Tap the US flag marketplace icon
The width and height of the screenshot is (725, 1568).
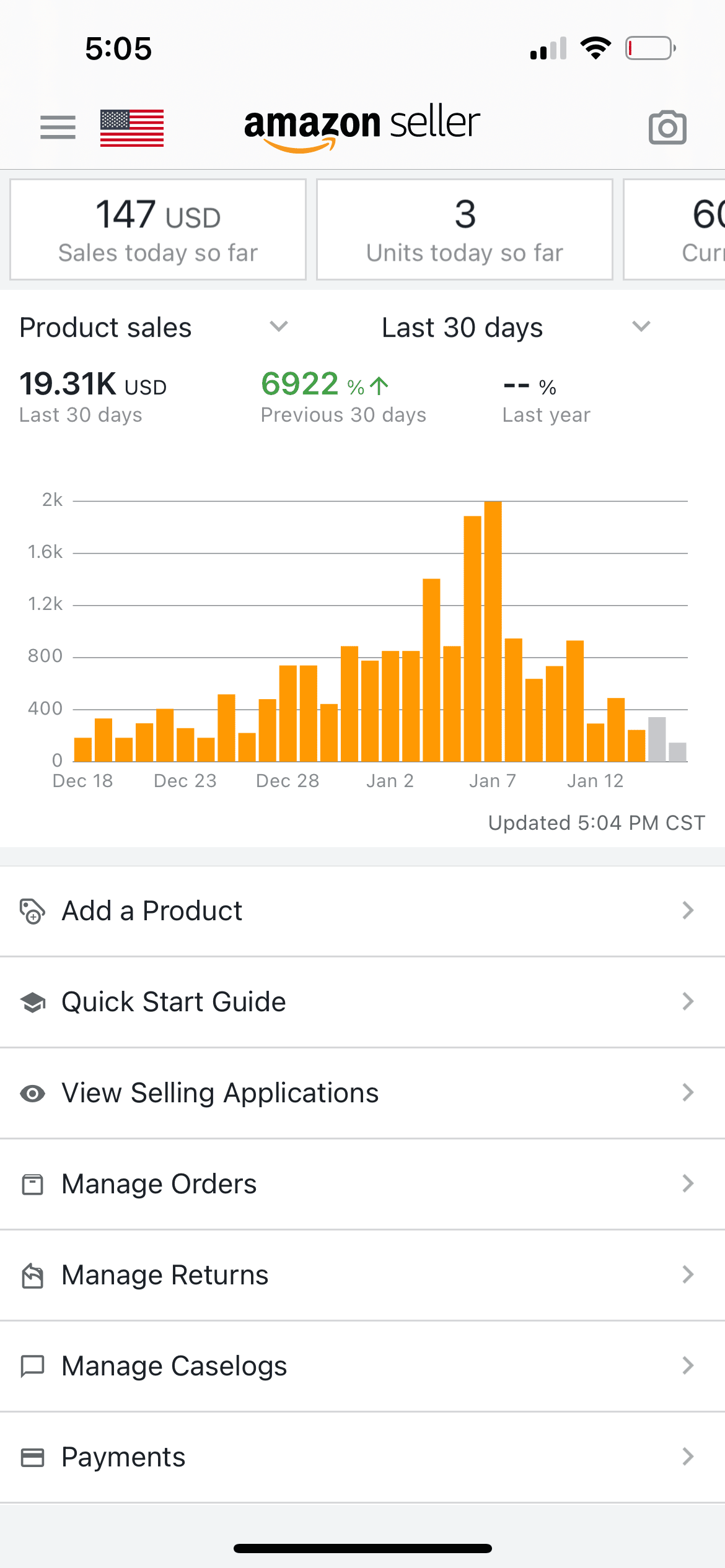[x=132, y=128]
